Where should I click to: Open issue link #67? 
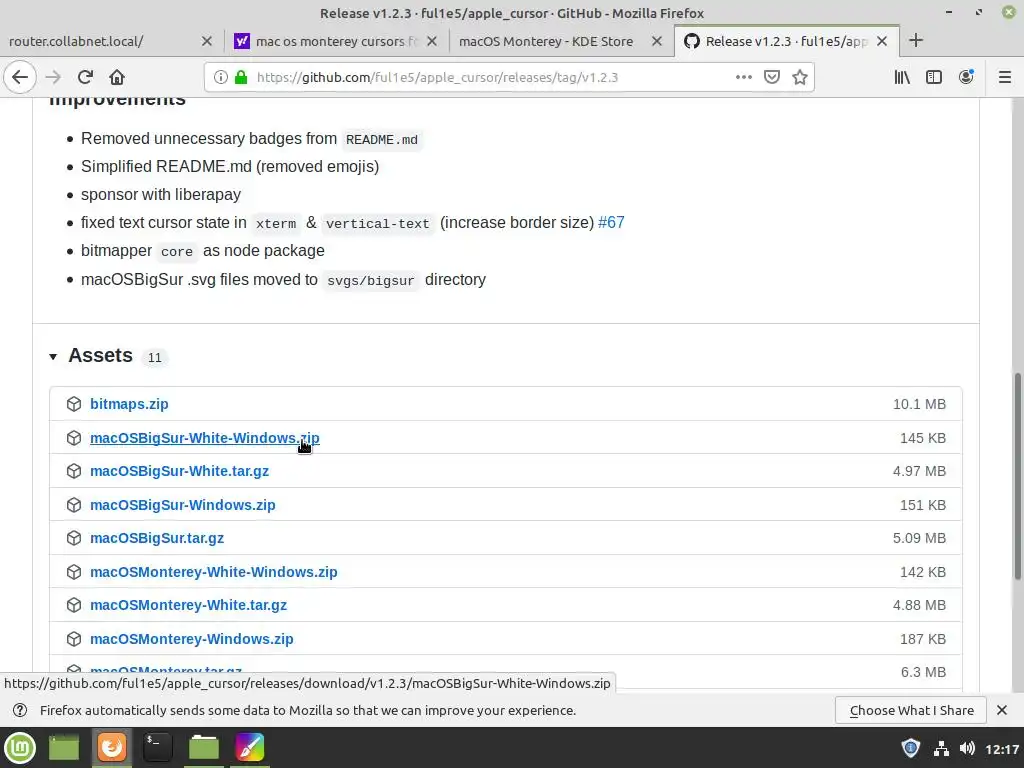(611, 223)
